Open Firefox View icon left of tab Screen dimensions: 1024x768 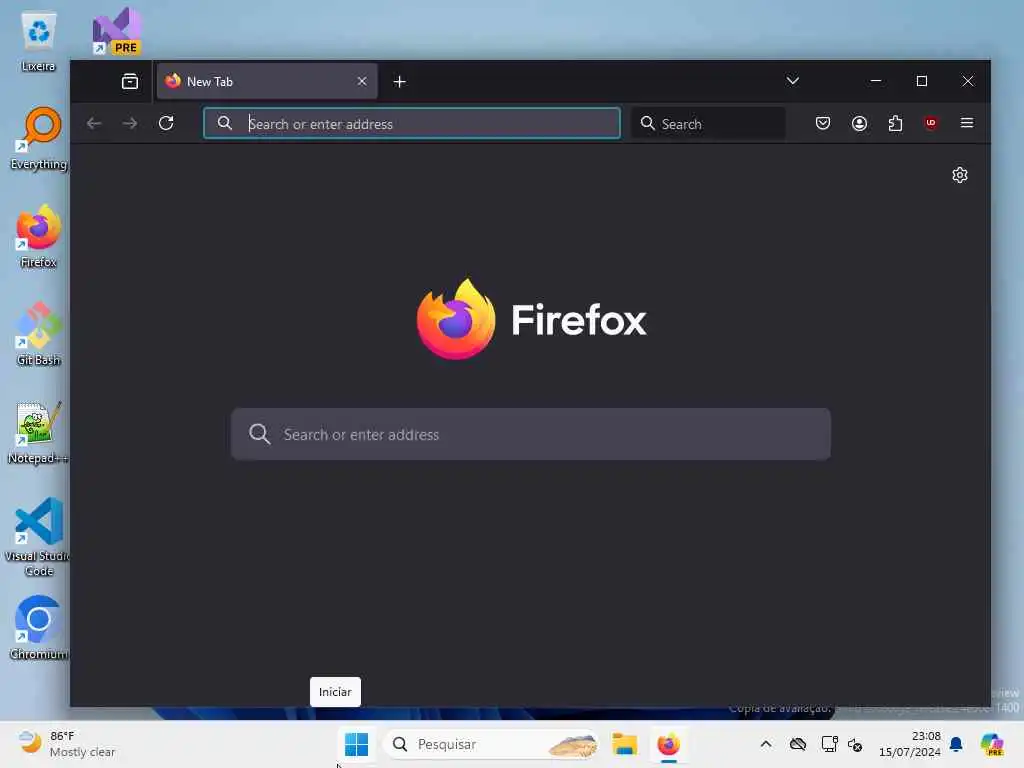(130, 82)
